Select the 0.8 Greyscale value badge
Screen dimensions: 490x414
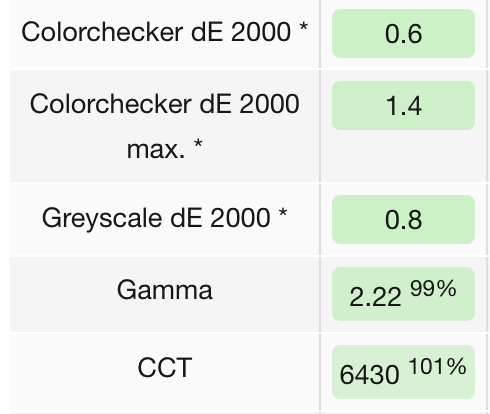click(x=403, y=219)
